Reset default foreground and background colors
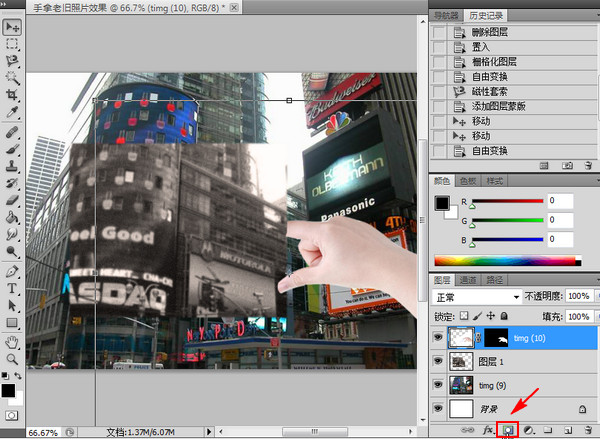600x439 pixels. point(5,375)
